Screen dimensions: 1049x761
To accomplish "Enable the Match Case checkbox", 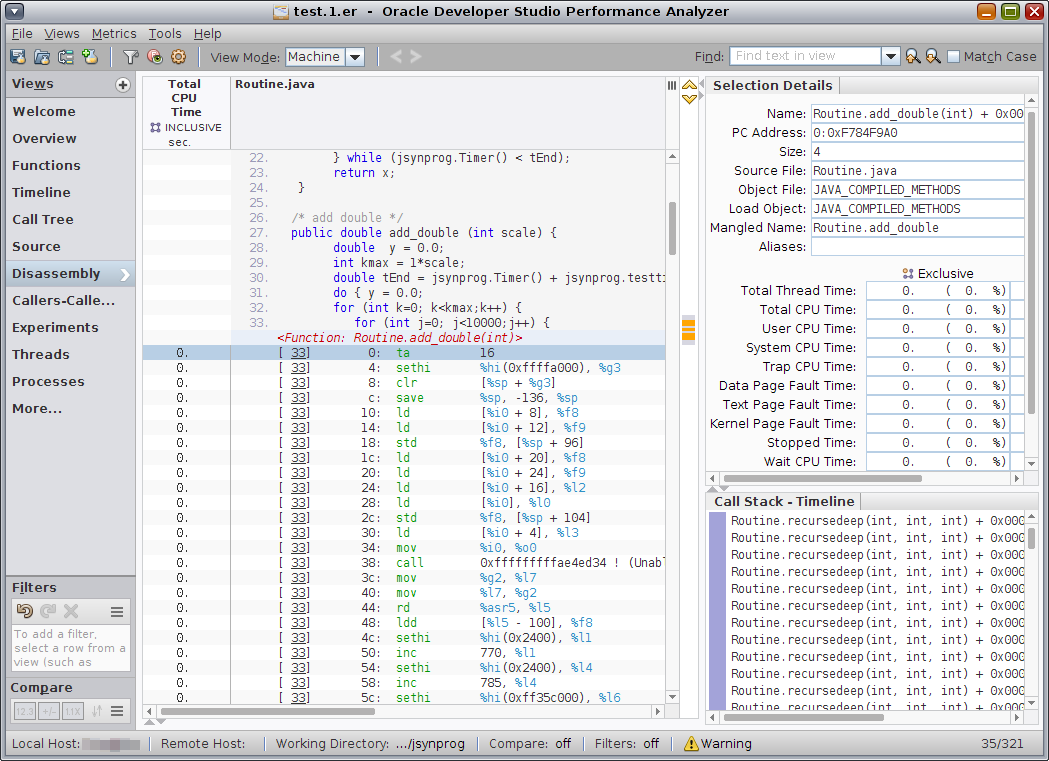I will pos(953,57).
